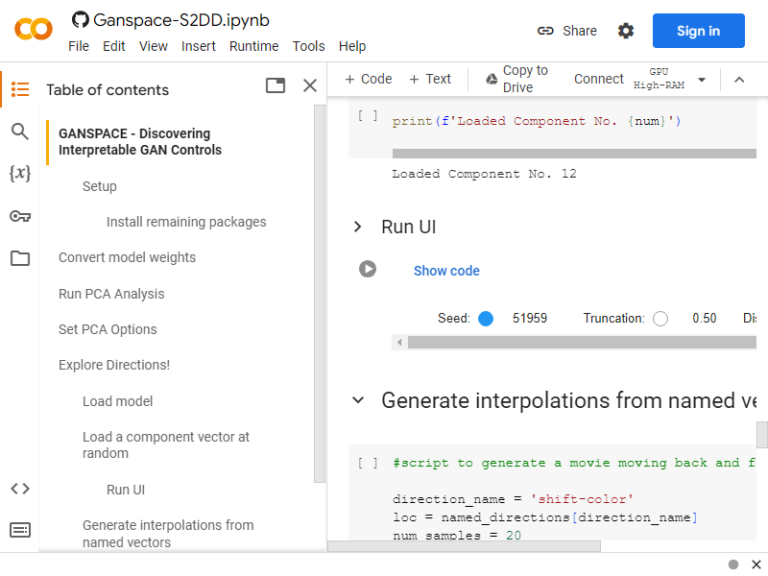Click the direction_name = 'shift-color' code line

(513, 499)
